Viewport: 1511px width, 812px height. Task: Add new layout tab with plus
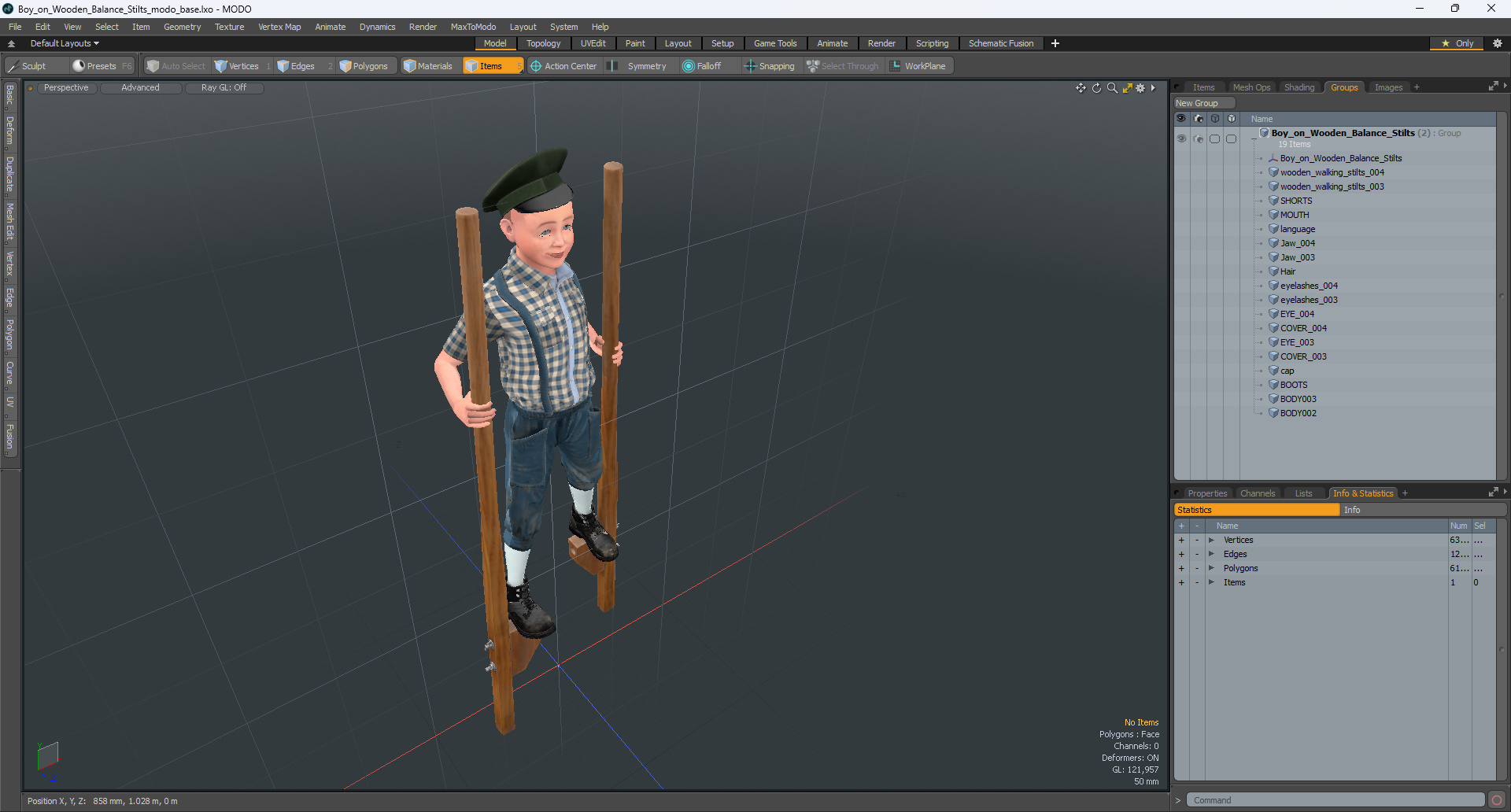pos(1055,43)
